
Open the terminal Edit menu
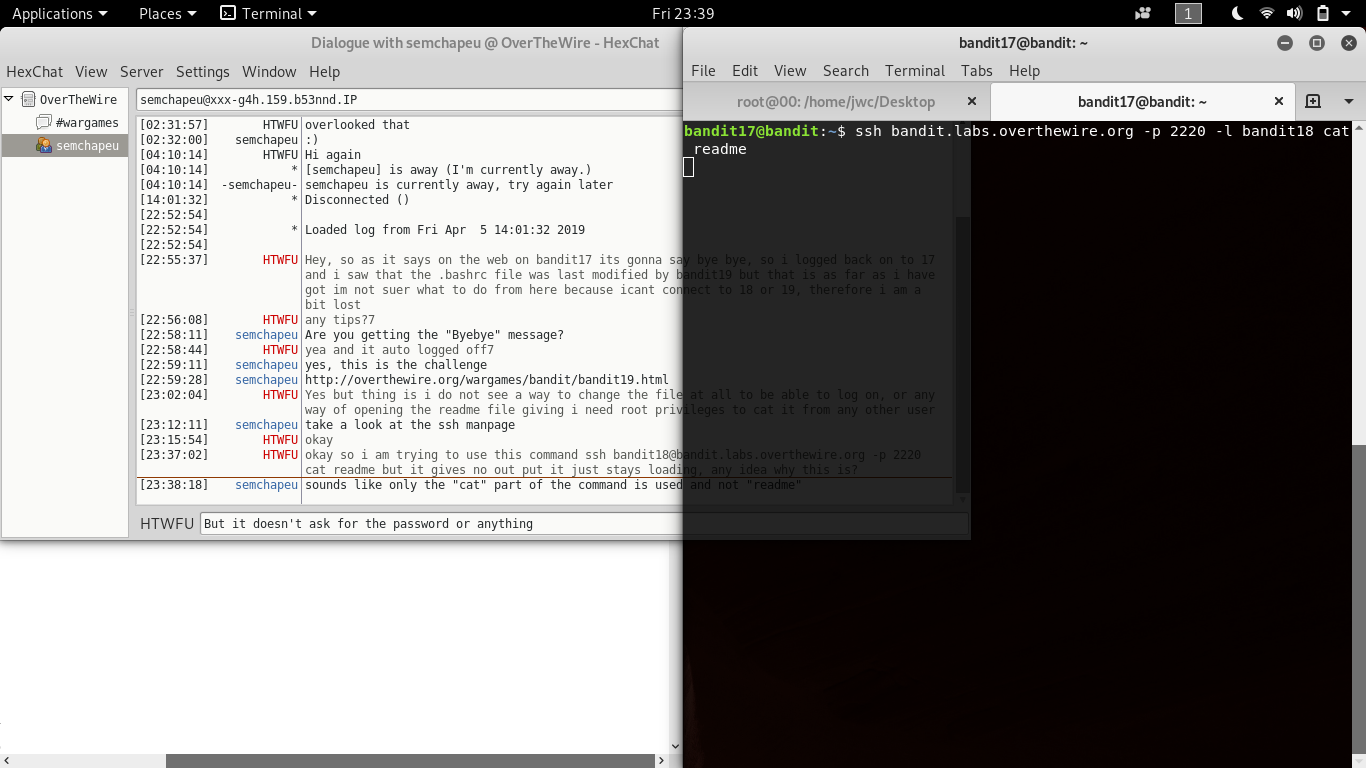745,71
